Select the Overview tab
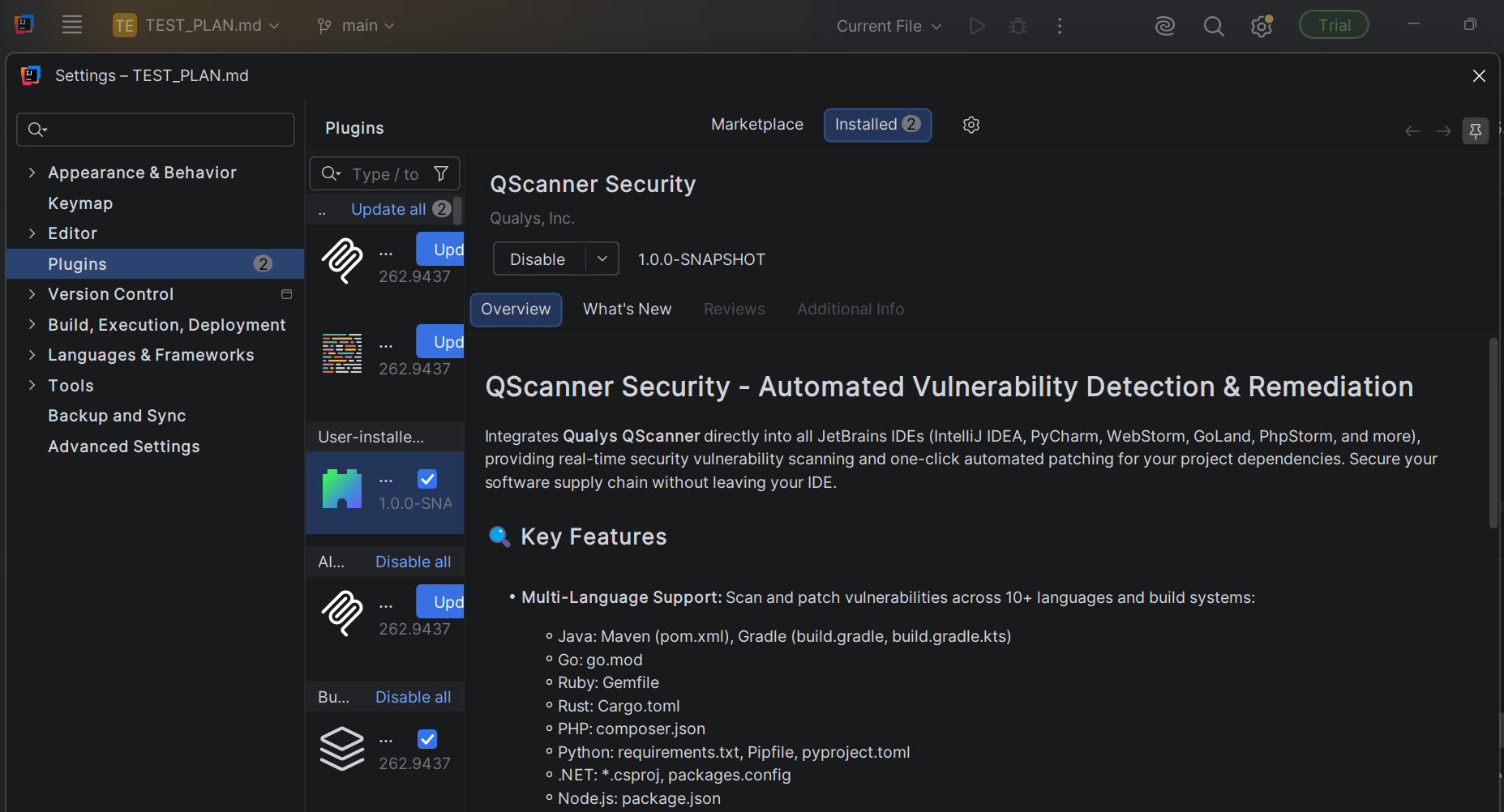 pyautogui.click(x=516, y=310)
